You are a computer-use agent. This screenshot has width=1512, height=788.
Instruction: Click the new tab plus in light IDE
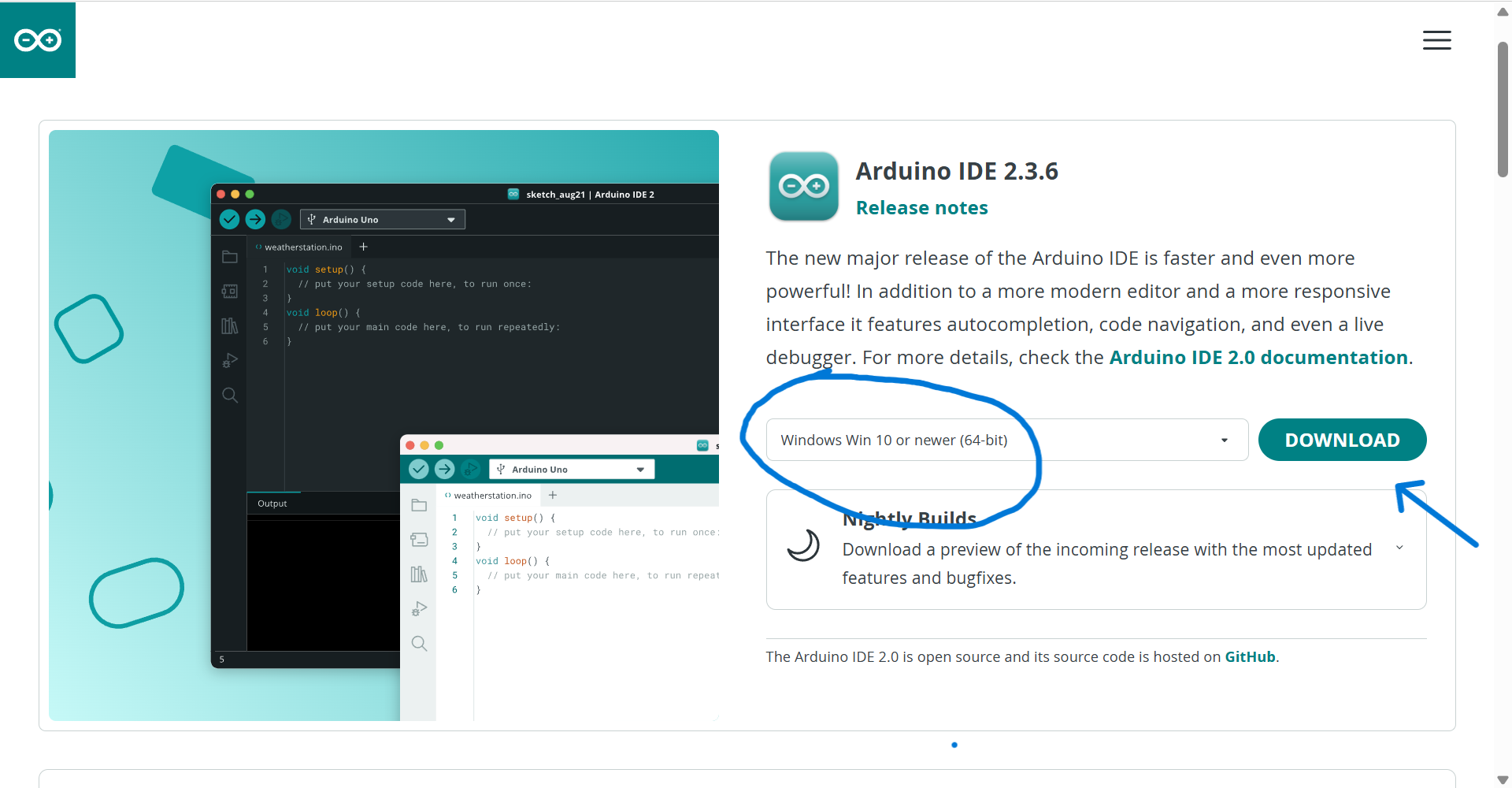553,495
